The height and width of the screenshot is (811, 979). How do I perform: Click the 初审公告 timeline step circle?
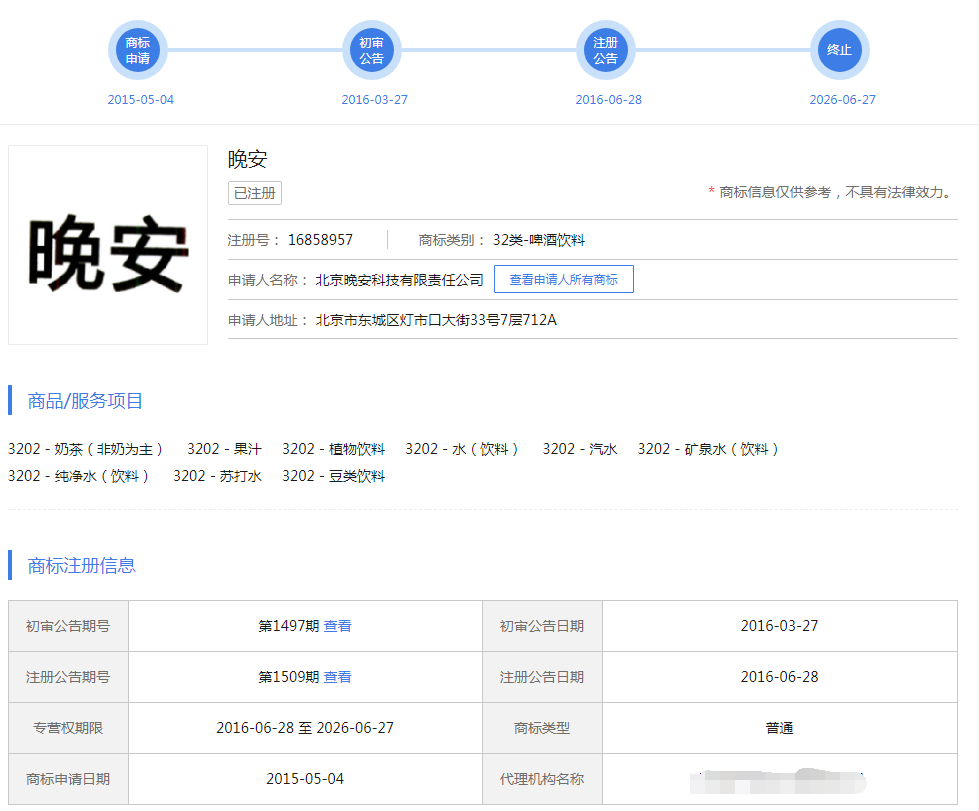372,50
